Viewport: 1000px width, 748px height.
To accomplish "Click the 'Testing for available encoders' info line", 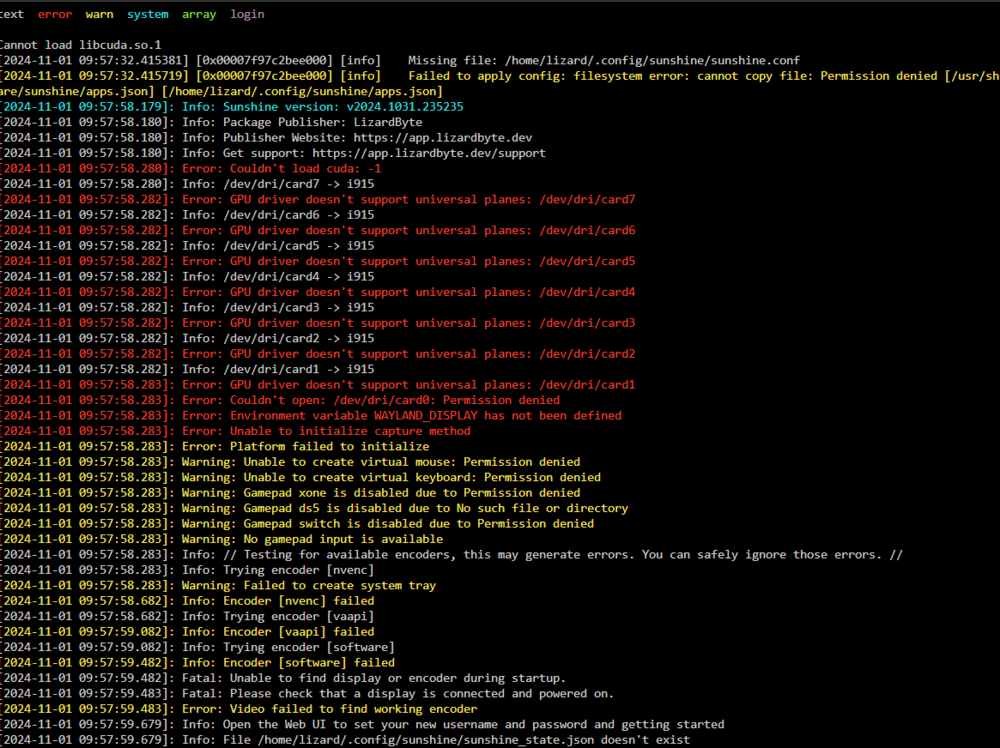I will (452, 555).
